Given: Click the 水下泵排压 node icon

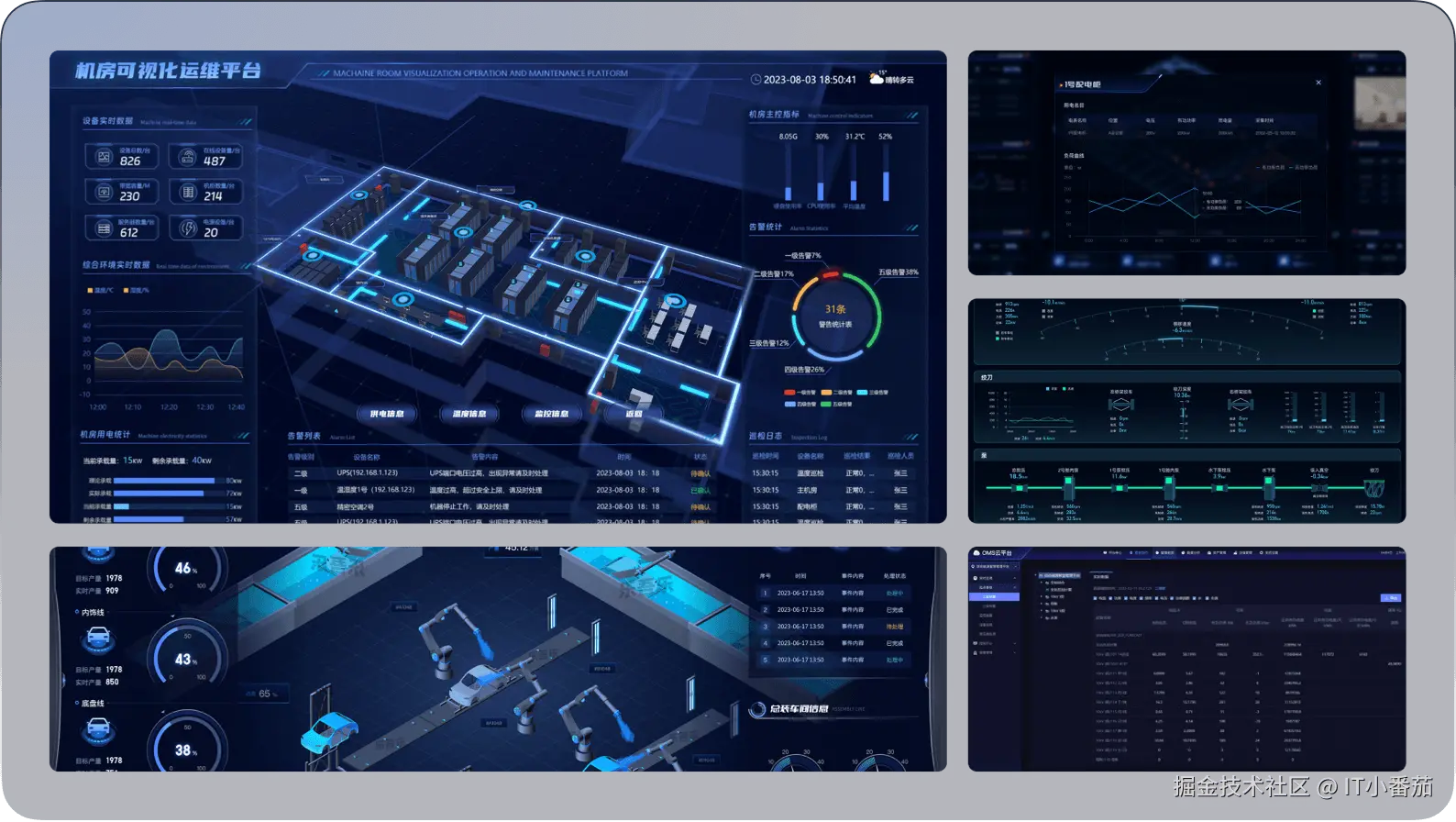Looking at the screenshot, I should click(x=1219, y=488).
